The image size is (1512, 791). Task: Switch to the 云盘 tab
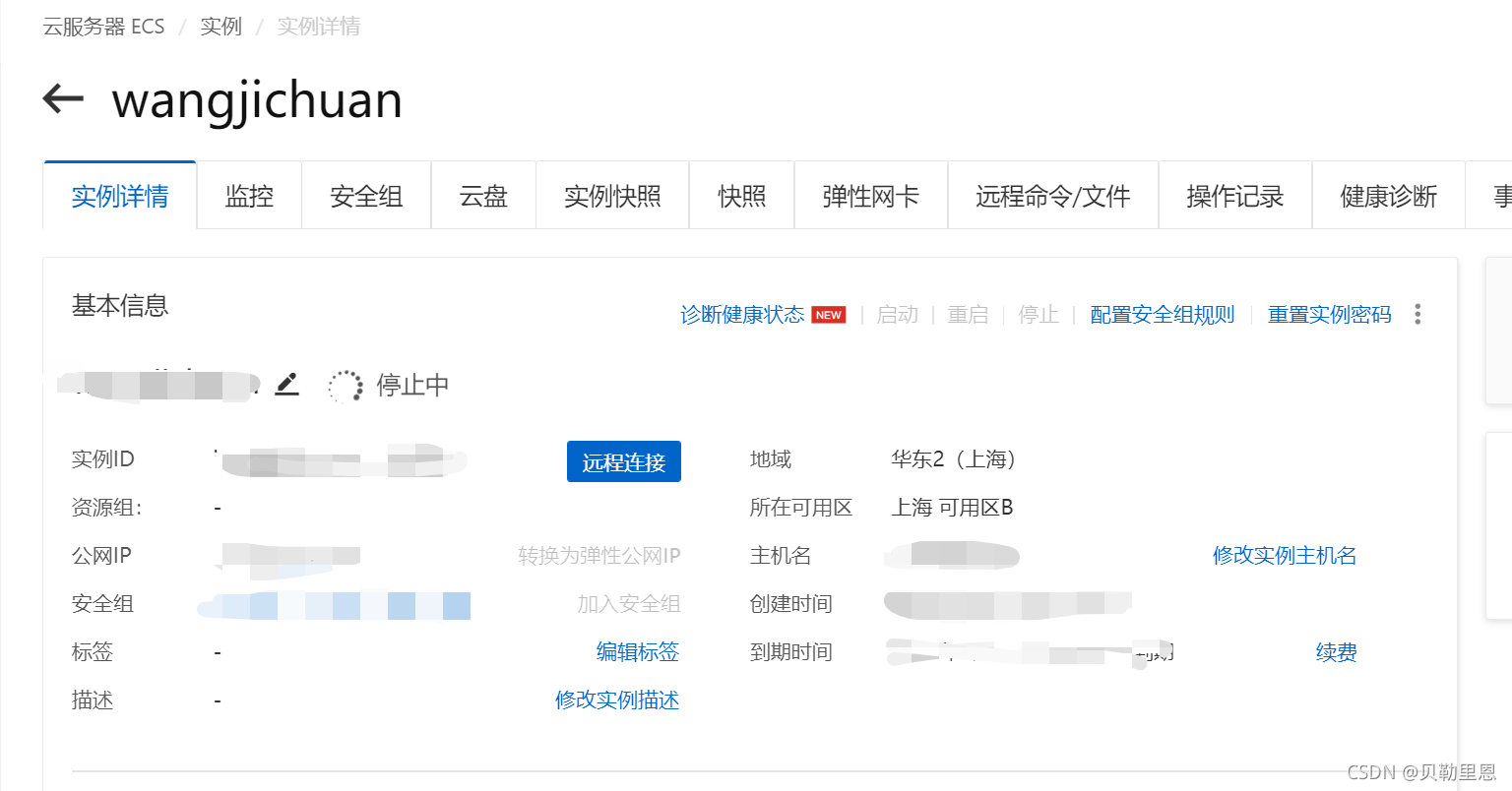pyautogui.click(x=483, y=196)
